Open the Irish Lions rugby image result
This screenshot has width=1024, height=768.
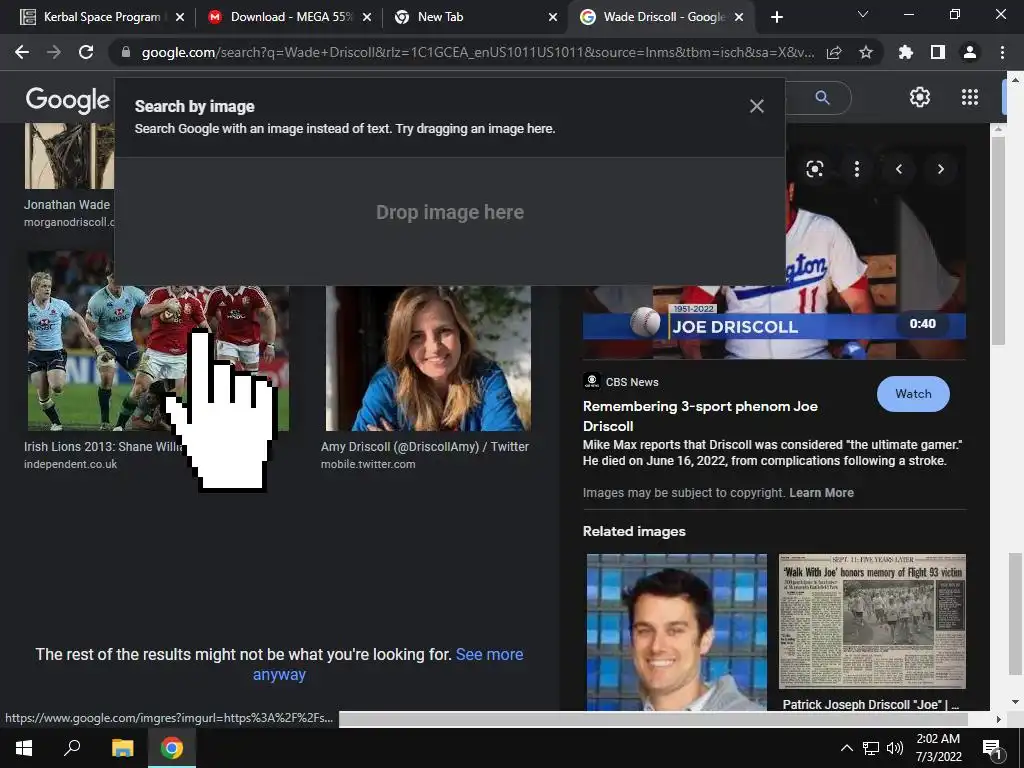pos(158,342)
